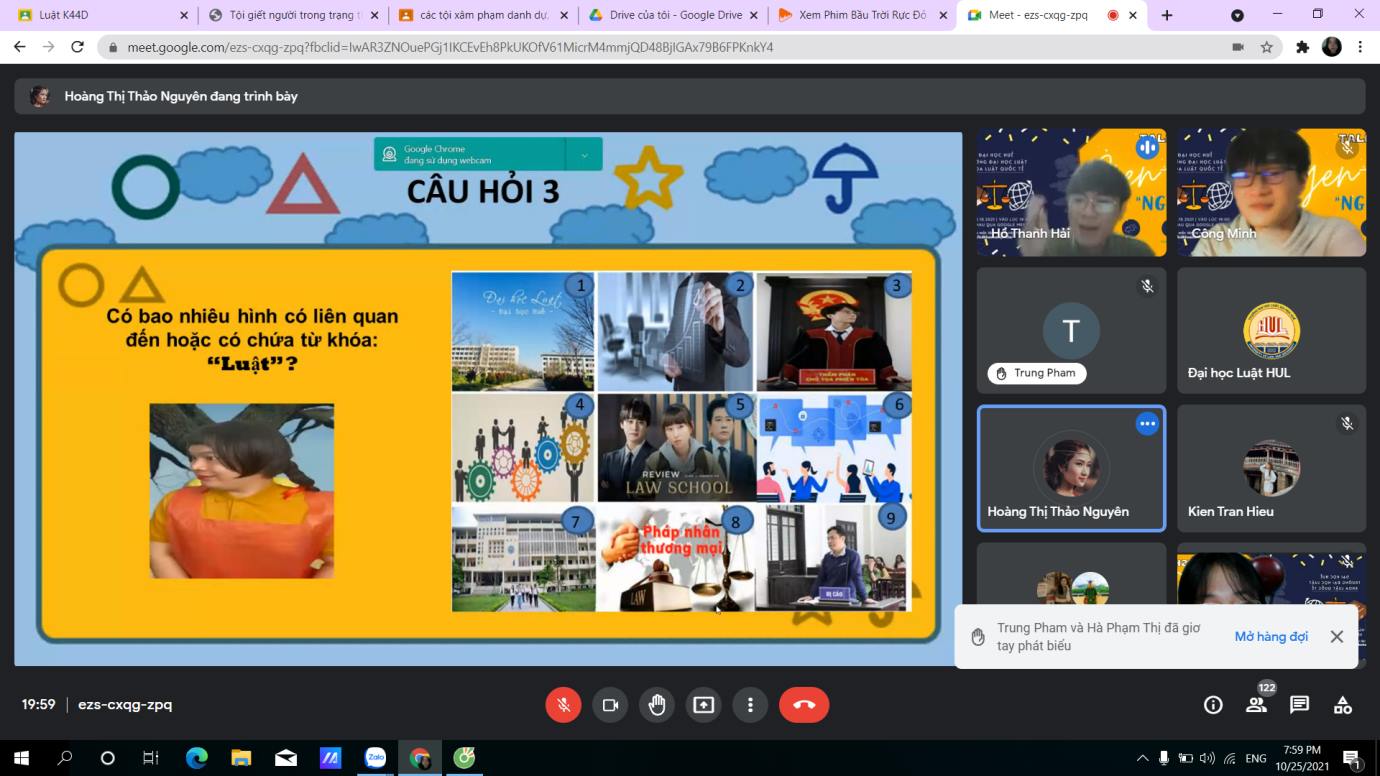Open the activities icon
Image resolution: width=1380 pixels, height=776 pixels.
click(1343, 705)
